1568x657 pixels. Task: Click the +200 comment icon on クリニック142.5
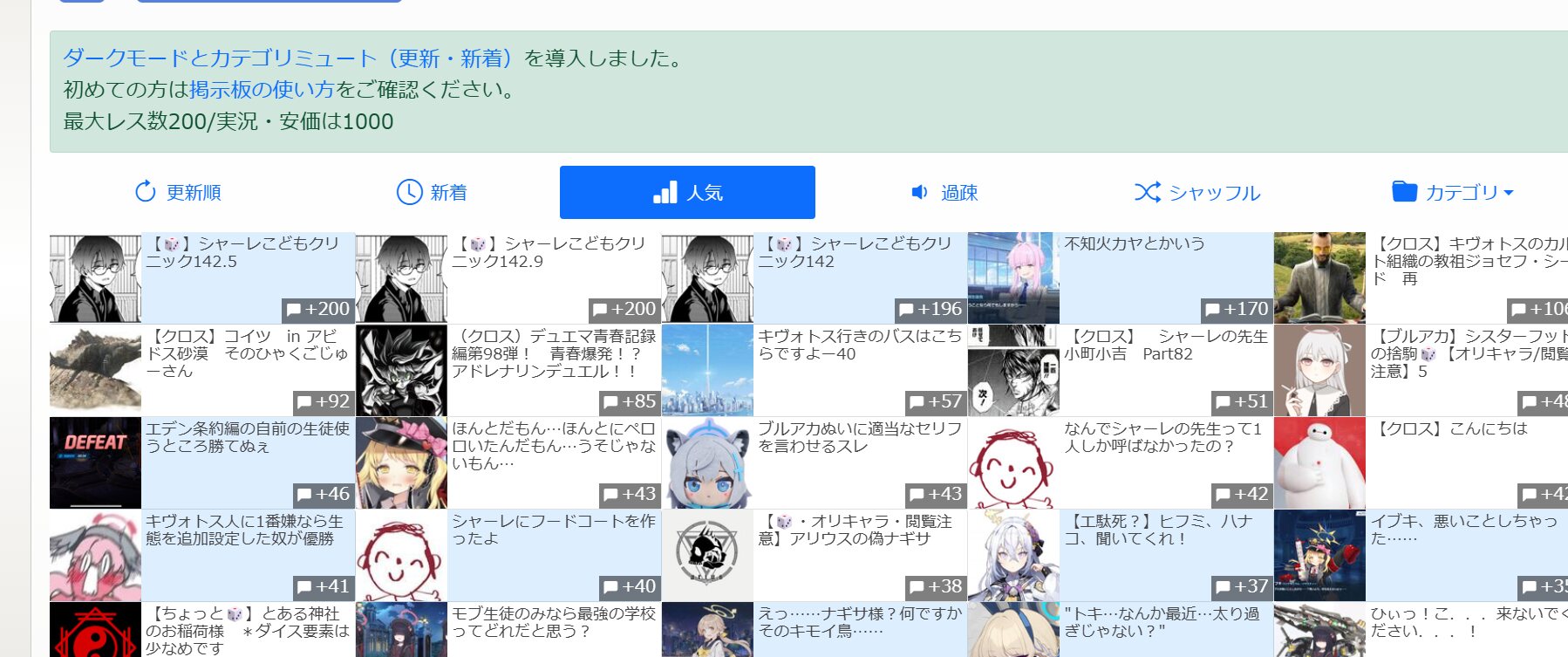click(x=294, y=310)
